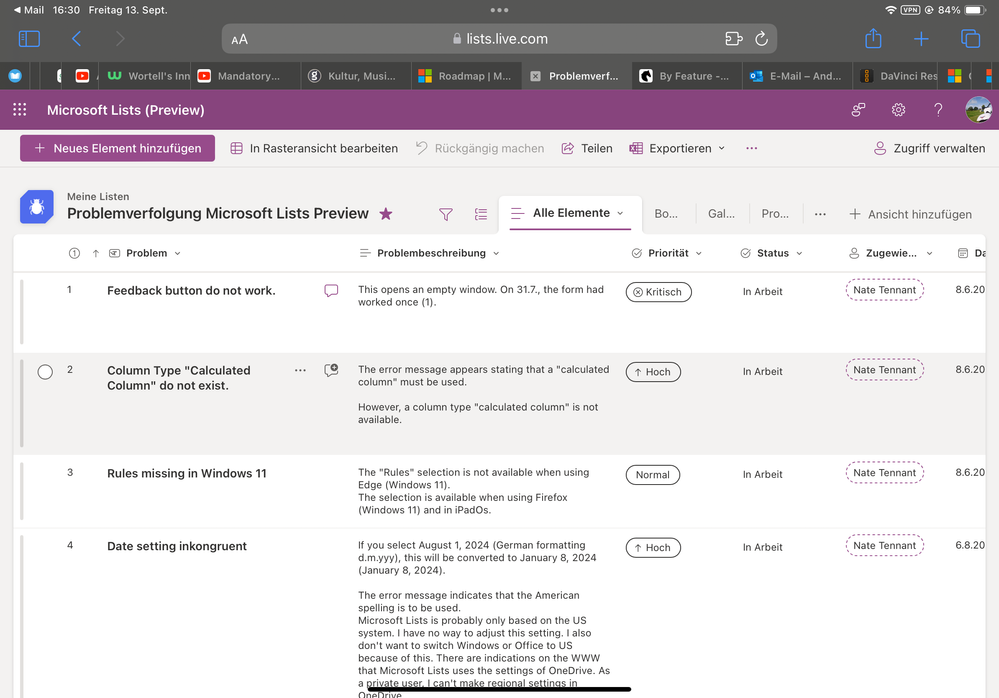Click In Rasteransicht bearbeiten

tap(314, 148)
